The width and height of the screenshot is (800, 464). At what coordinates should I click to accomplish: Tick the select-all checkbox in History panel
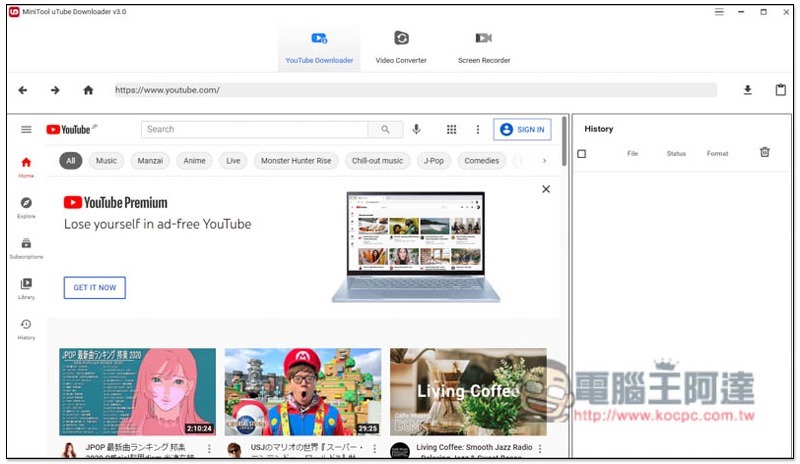tap(582, 154)
